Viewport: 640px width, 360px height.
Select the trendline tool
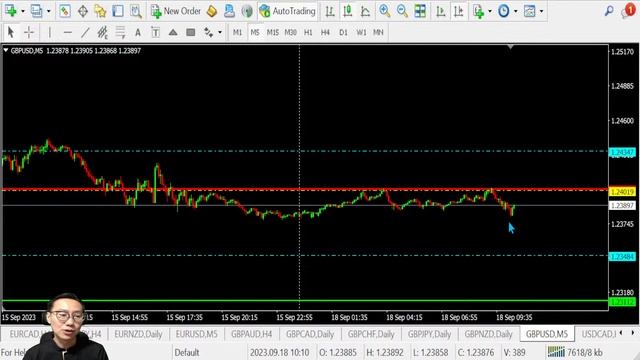pos(85,32)
